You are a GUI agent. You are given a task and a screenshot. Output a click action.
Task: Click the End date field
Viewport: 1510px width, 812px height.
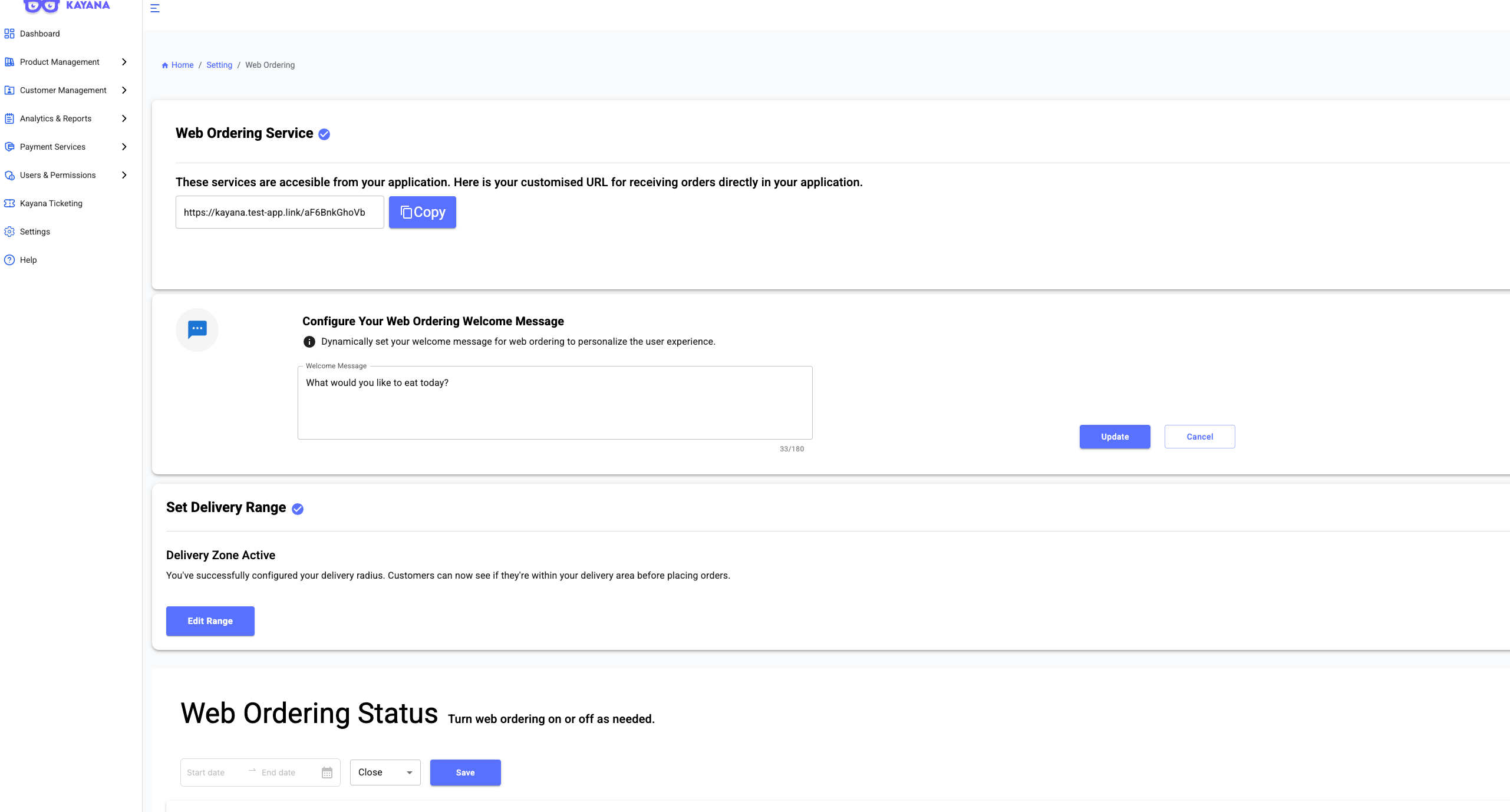289,773
